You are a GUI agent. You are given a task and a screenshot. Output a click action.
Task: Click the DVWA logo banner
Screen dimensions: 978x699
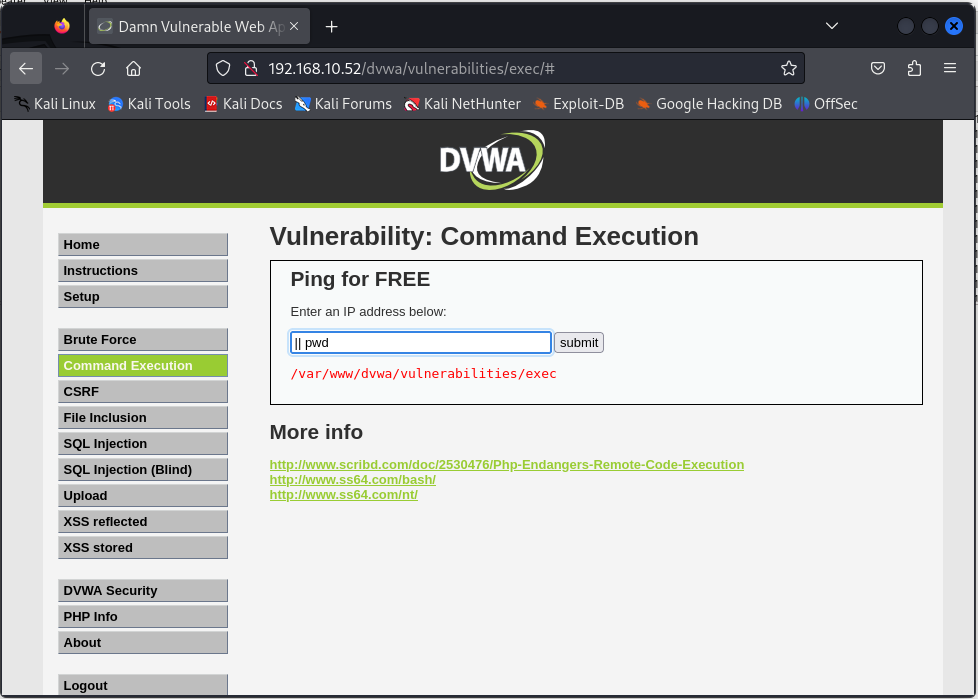coord(492,160)
